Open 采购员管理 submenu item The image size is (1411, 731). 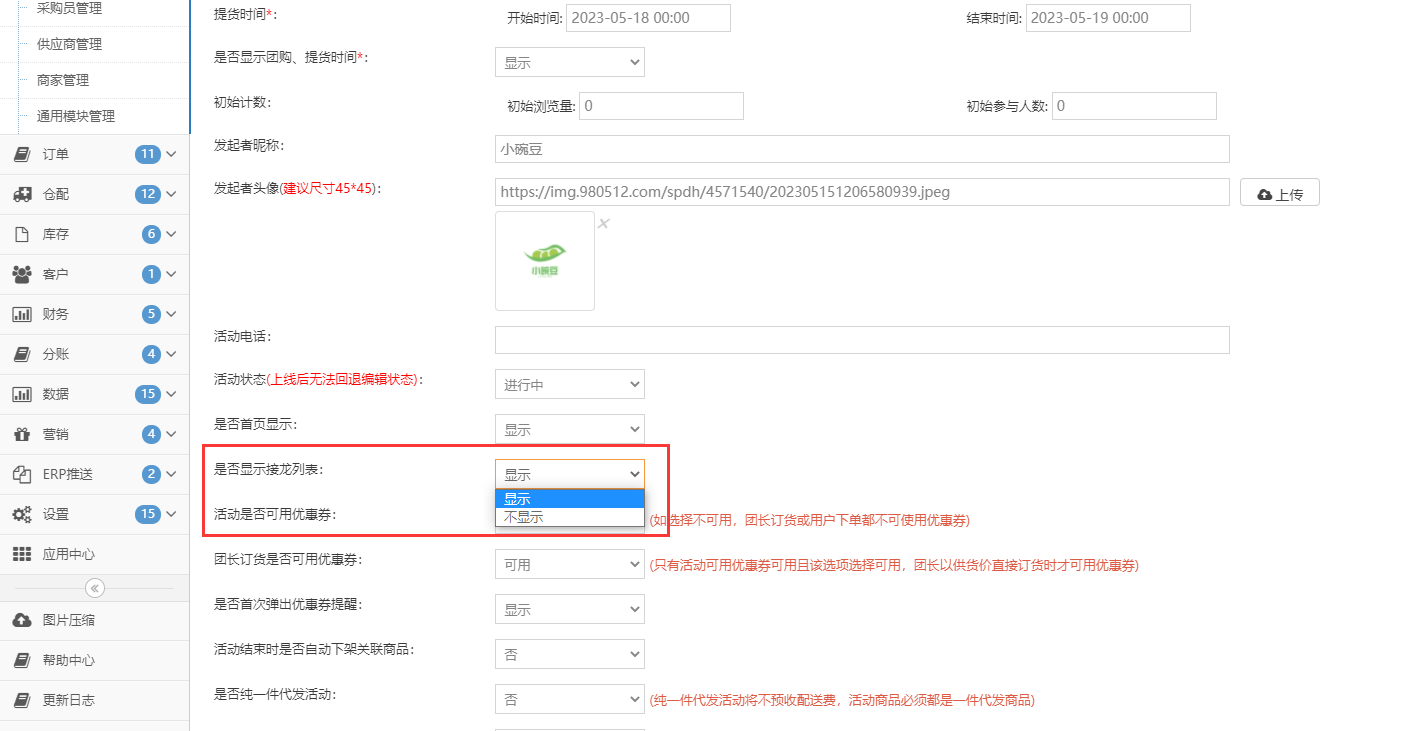tap(69, 8)
